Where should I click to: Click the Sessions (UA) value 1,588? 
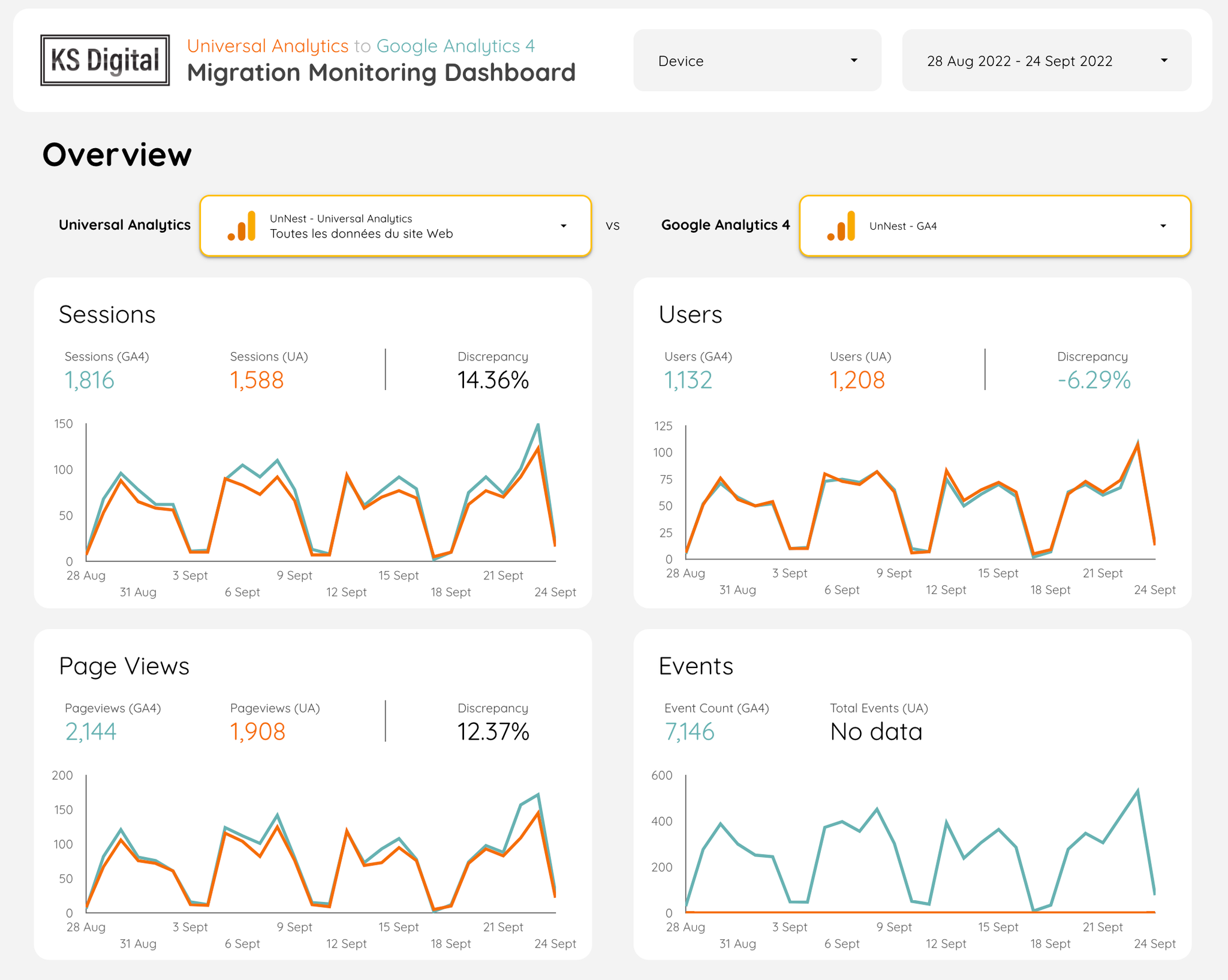pos(257,380)
